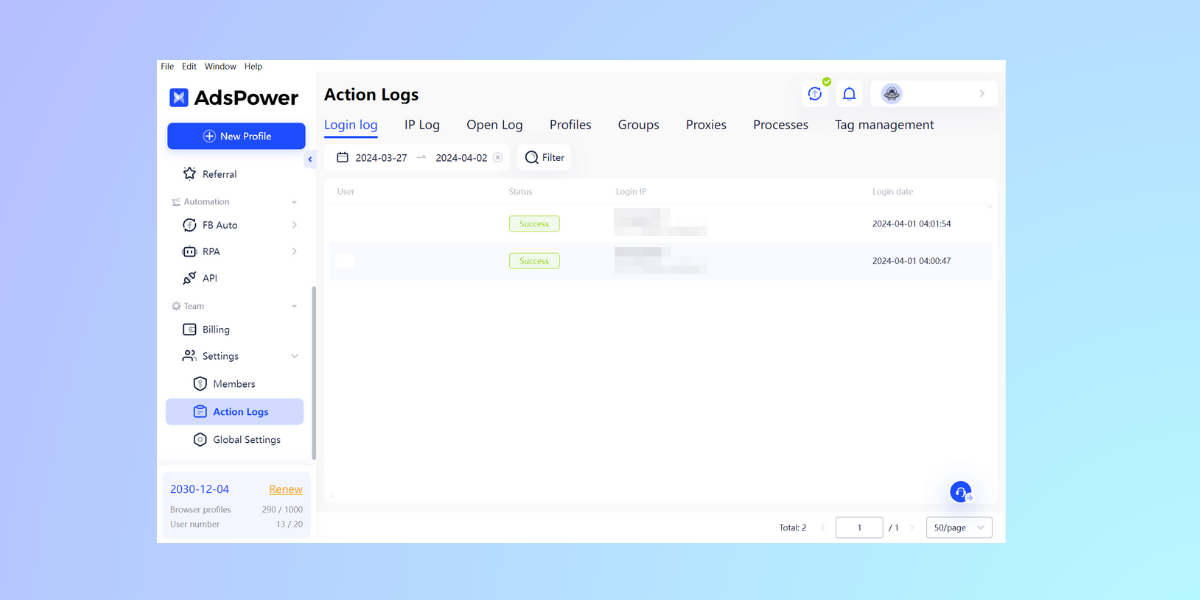
Task: Open the notifications bell
Action: [849, 93]
